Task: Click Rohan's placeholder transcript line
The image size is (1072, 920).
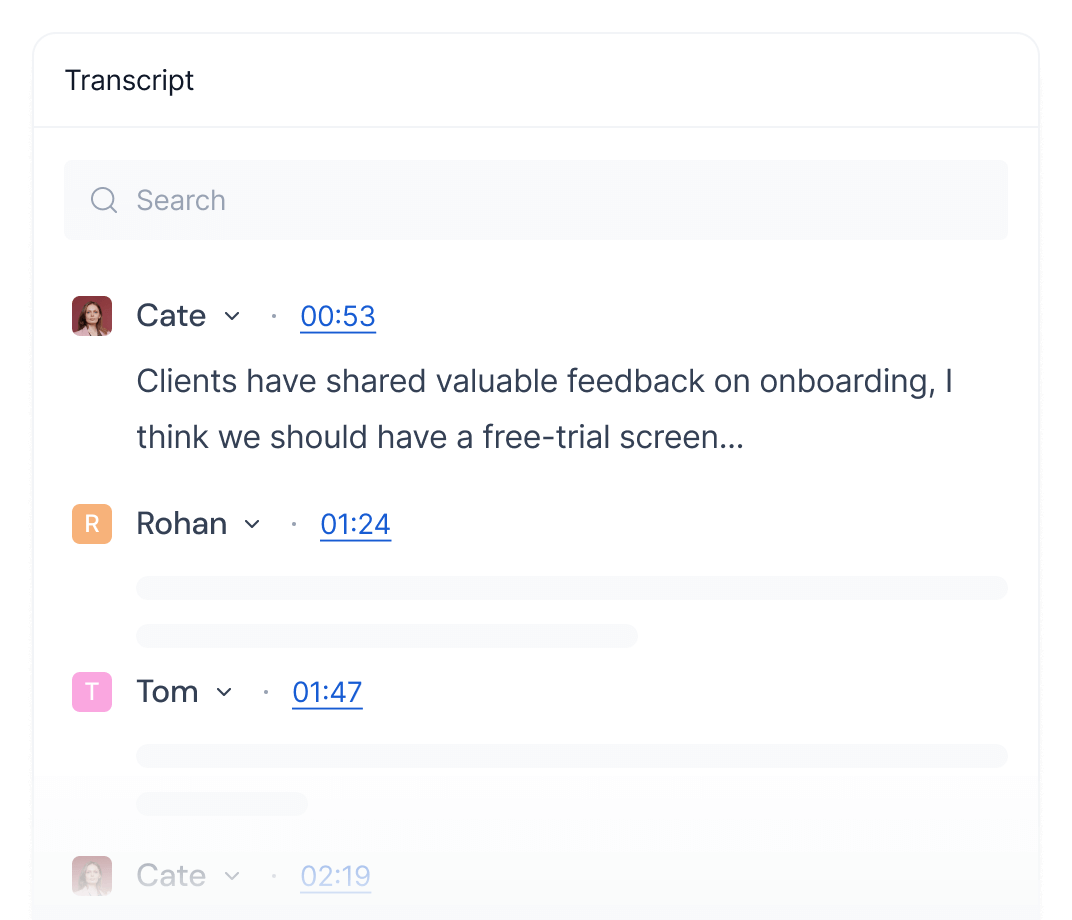Action: click(x=572, y=588)
